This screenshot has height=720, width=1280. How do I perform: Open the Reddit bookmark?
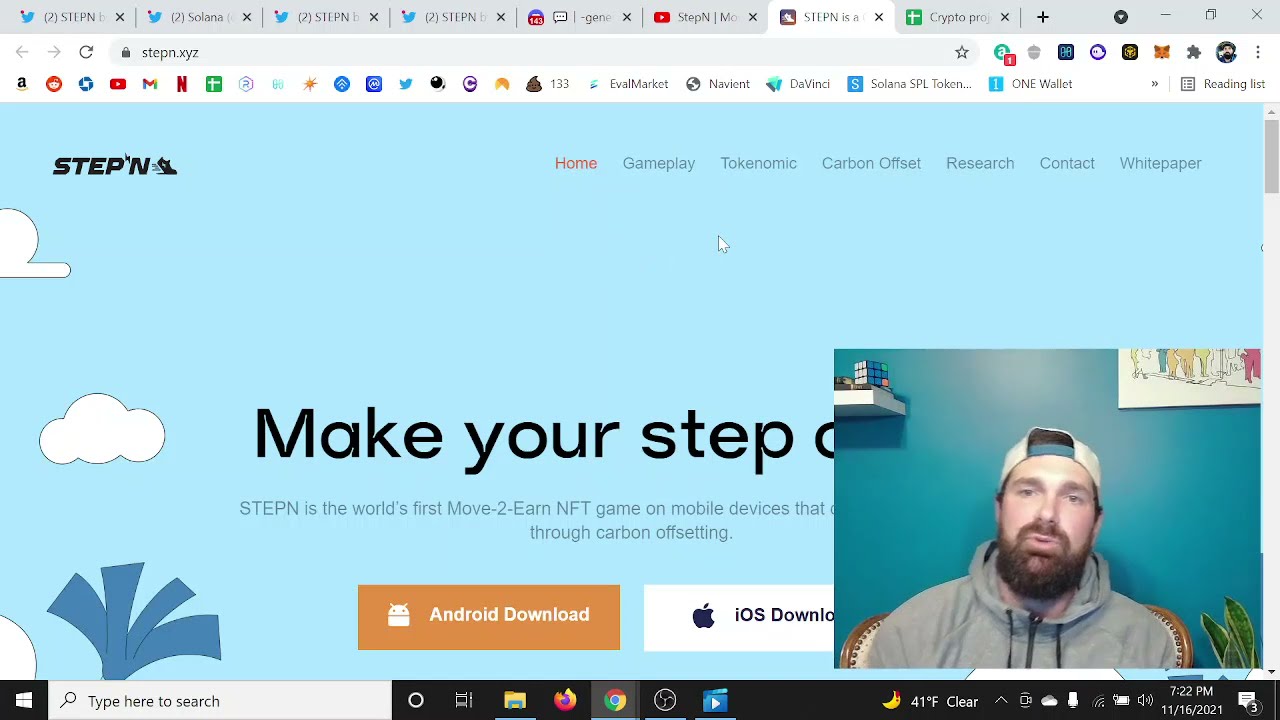point(54,84)
